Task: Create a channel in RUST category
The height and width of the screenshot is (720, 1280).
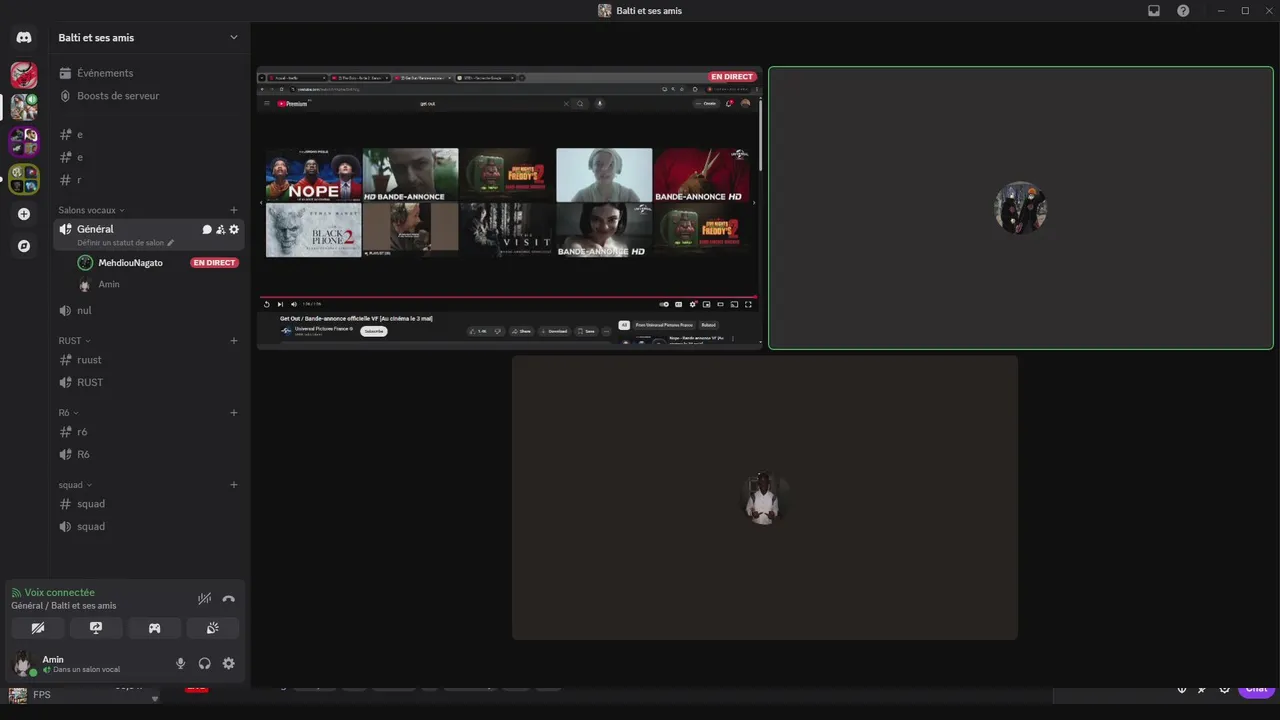Action: [234, 341]
